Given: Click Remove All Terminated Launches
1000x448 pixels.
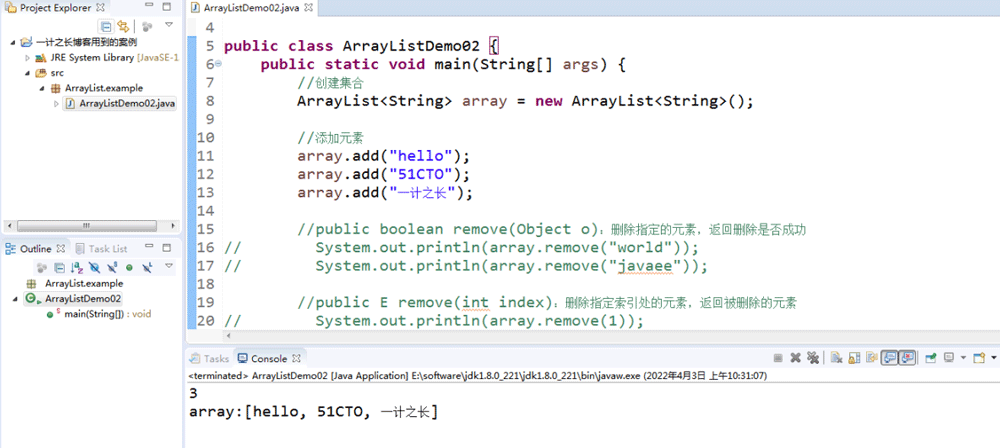Looking at the screenshot, I should coord(813,358).
